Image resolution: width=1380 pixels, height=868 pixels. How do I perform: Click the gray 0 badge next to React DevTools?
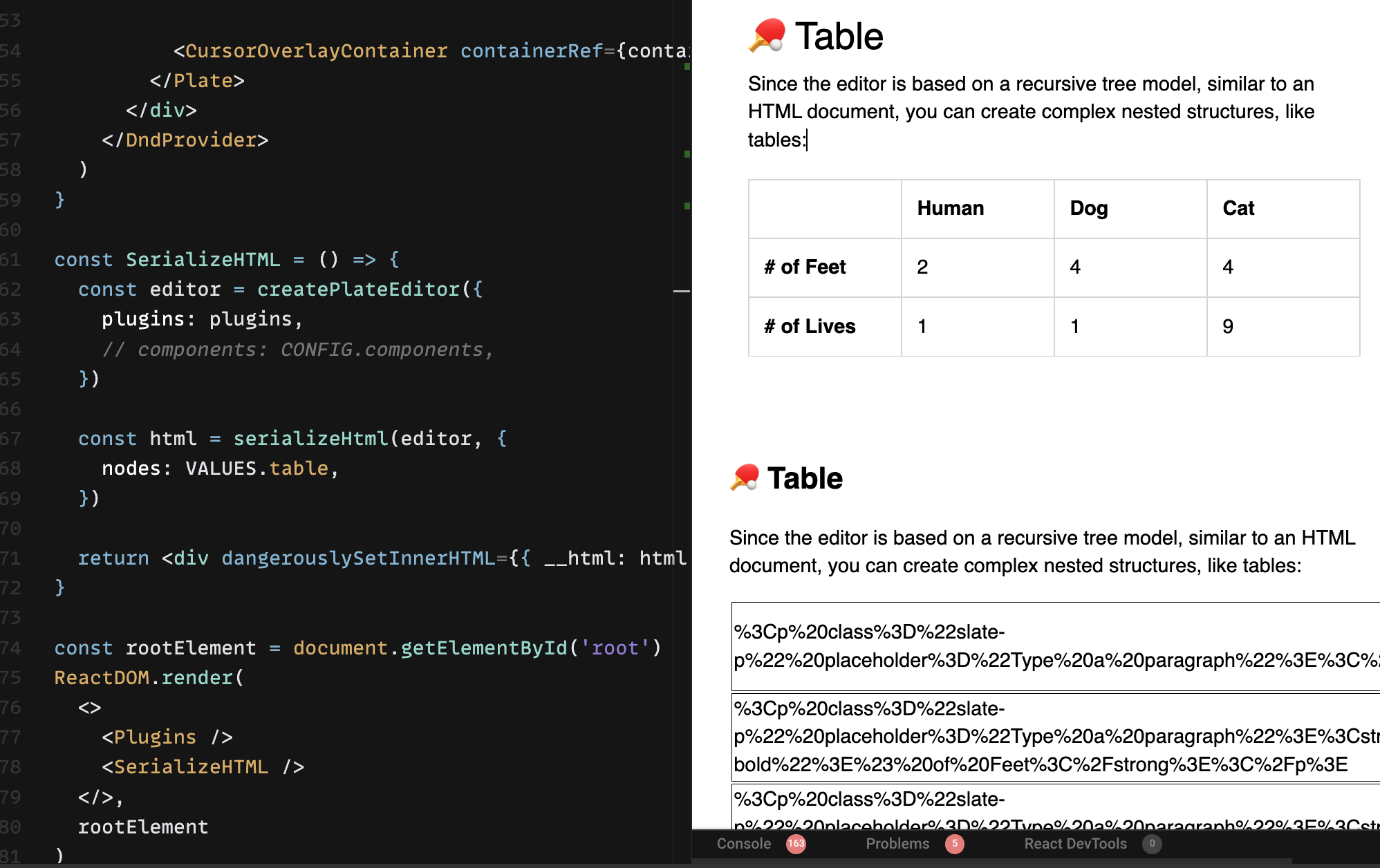click(1152, 844)
